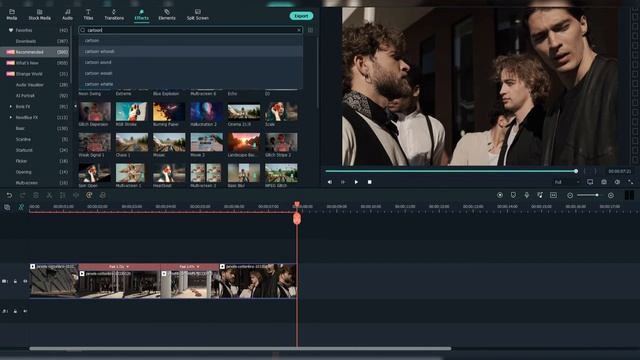Open the Starburst effects category
Screen dimensions: 640x360
[x=35, y=150]
